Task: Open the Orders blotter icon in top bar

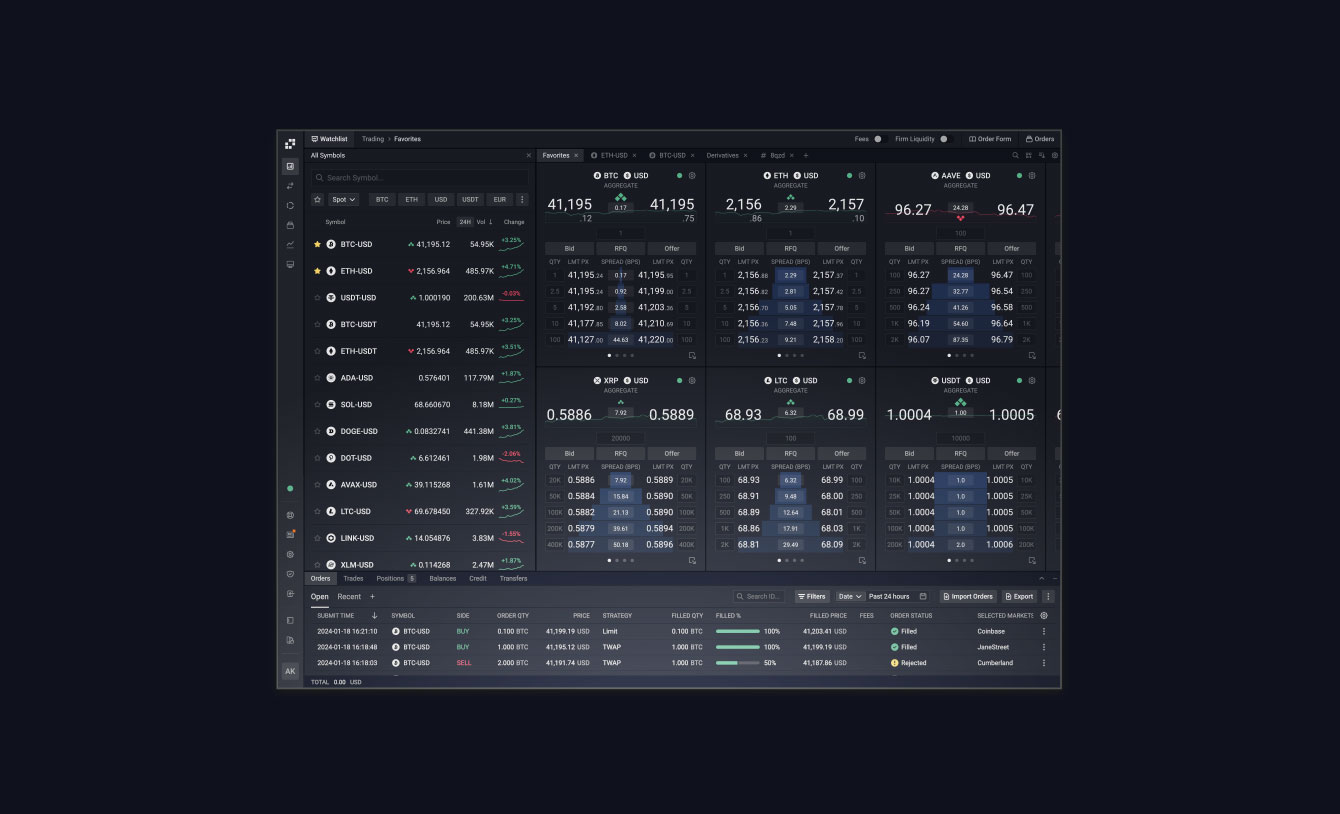Action: (1040, 139)
